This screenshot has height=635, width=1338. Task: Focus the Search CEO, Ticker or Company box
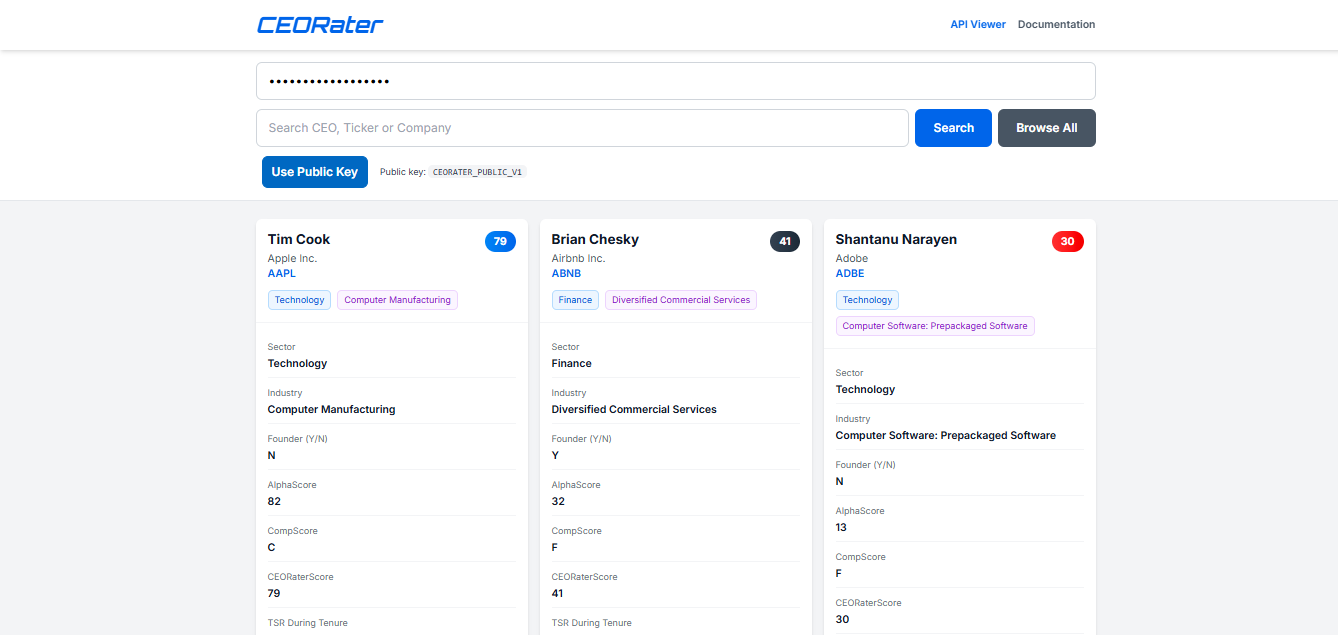point(582,128)
